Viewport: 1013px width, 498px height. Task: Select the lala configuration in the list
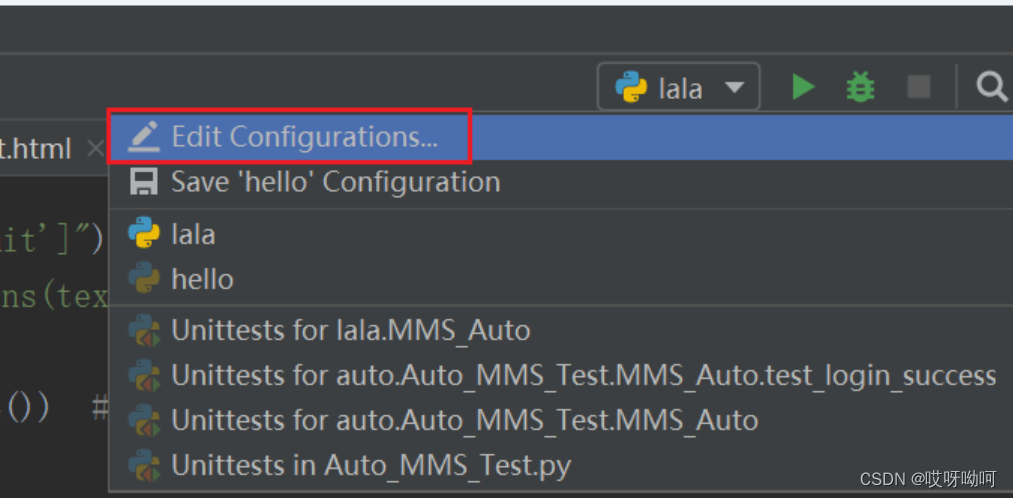click(193, 234)
